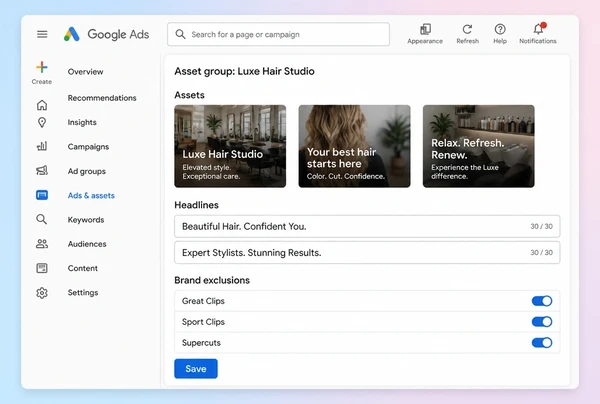Select the Settings gear icon in sidebar

click(x=42, y=293)
